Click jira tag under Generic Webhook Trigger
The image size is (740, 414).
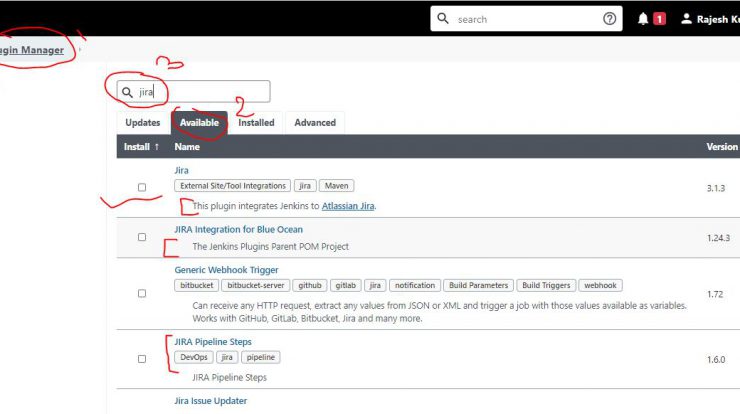click(x=375, y=286)
